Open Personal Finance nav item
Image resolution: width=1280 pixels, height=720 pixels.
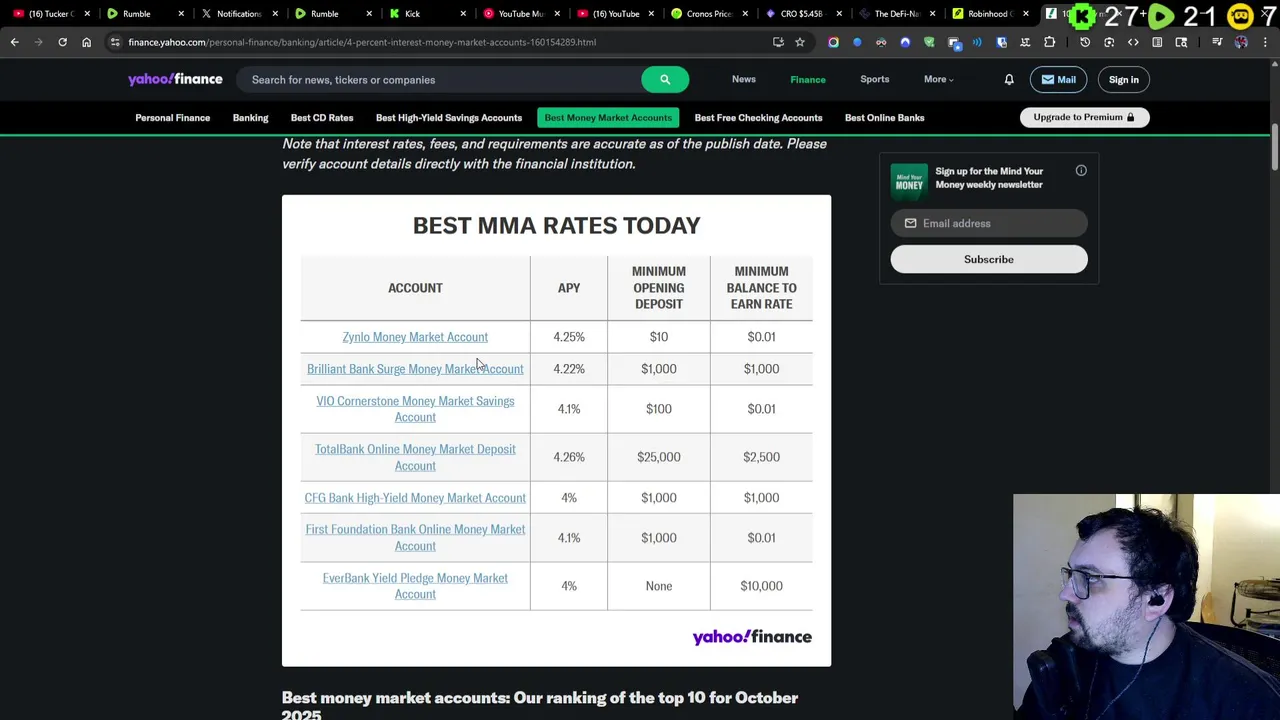coord(173,118)
